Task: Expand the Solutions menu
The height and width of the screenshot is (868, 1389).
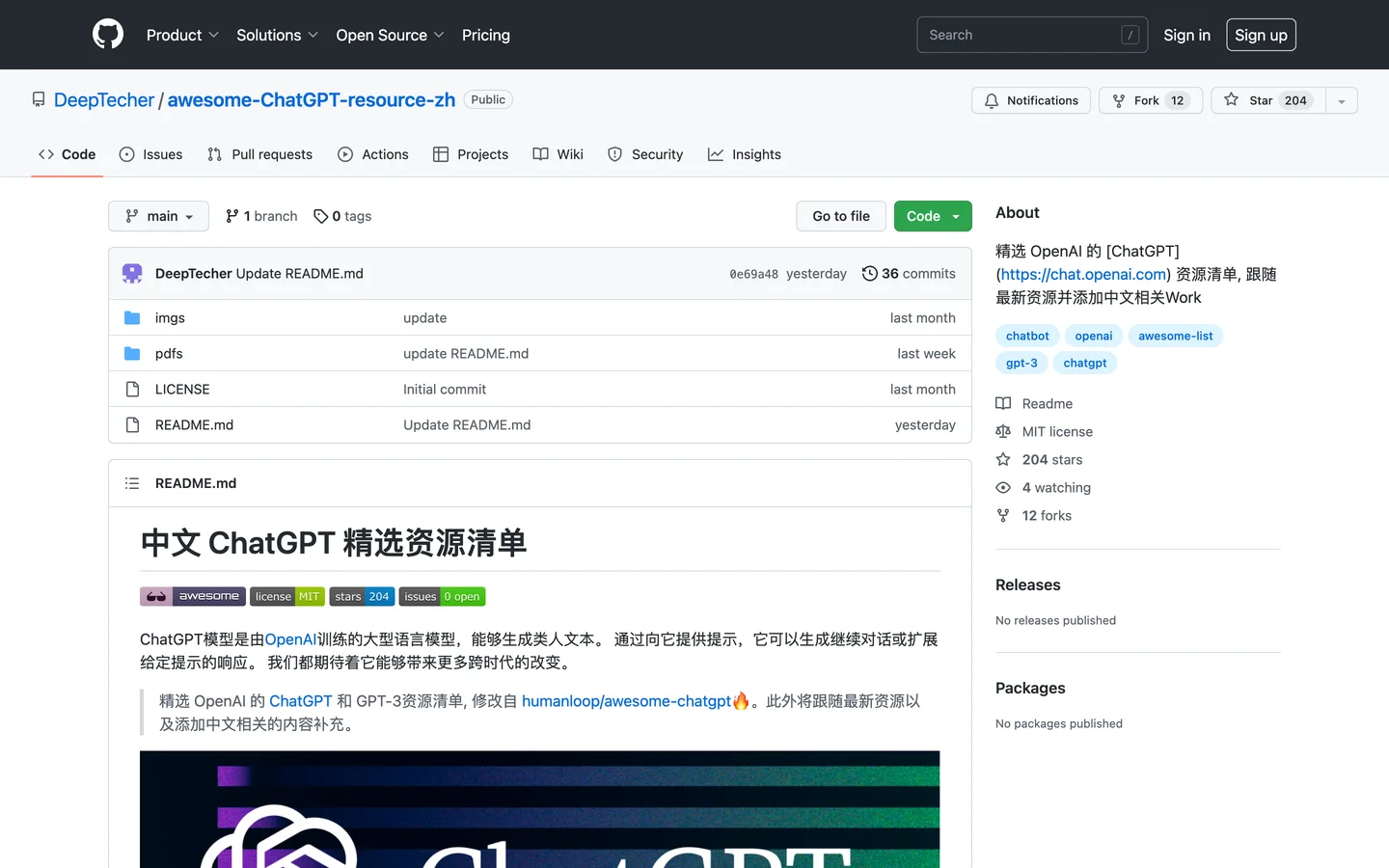Action: [x=277, y=35]
